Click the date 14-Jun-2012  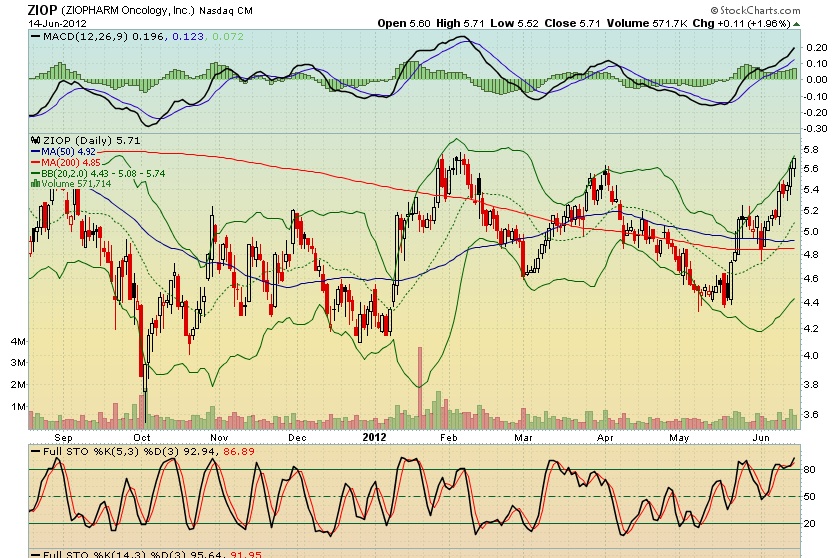57,23
